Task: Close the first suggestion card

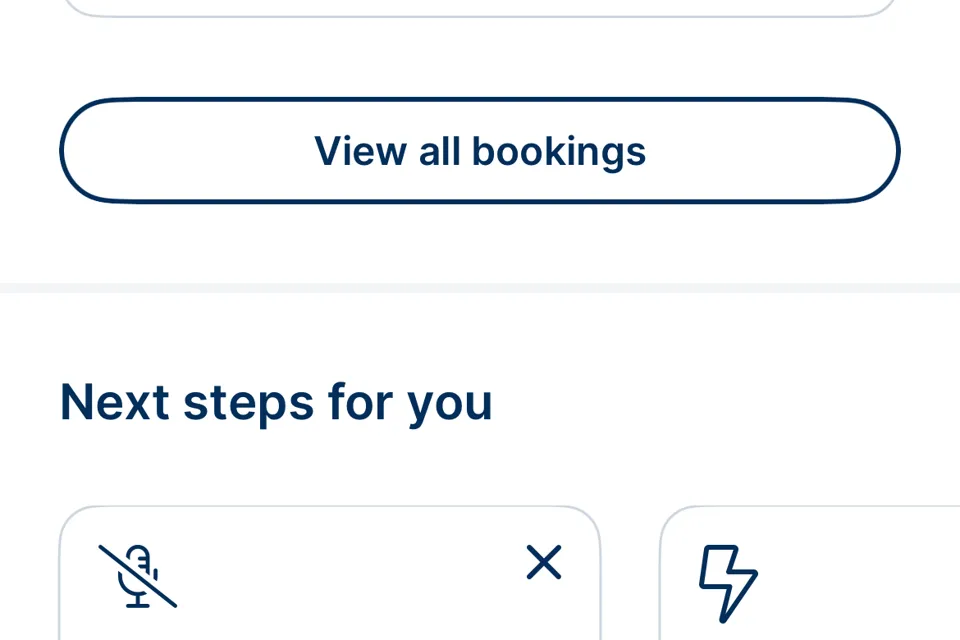Action: click(544, 562)
